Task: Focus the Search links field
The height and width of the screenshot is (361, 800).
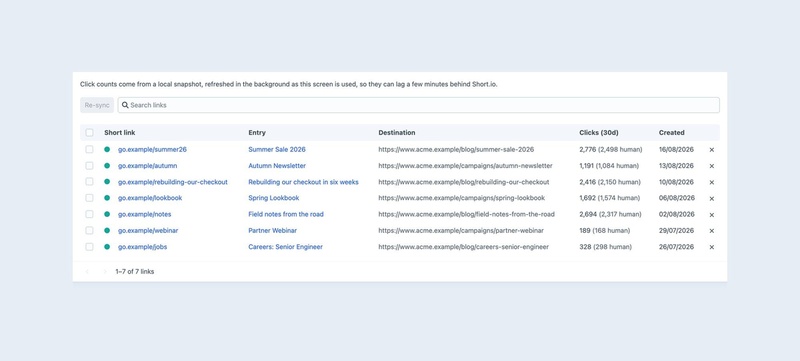Action: 418,105
